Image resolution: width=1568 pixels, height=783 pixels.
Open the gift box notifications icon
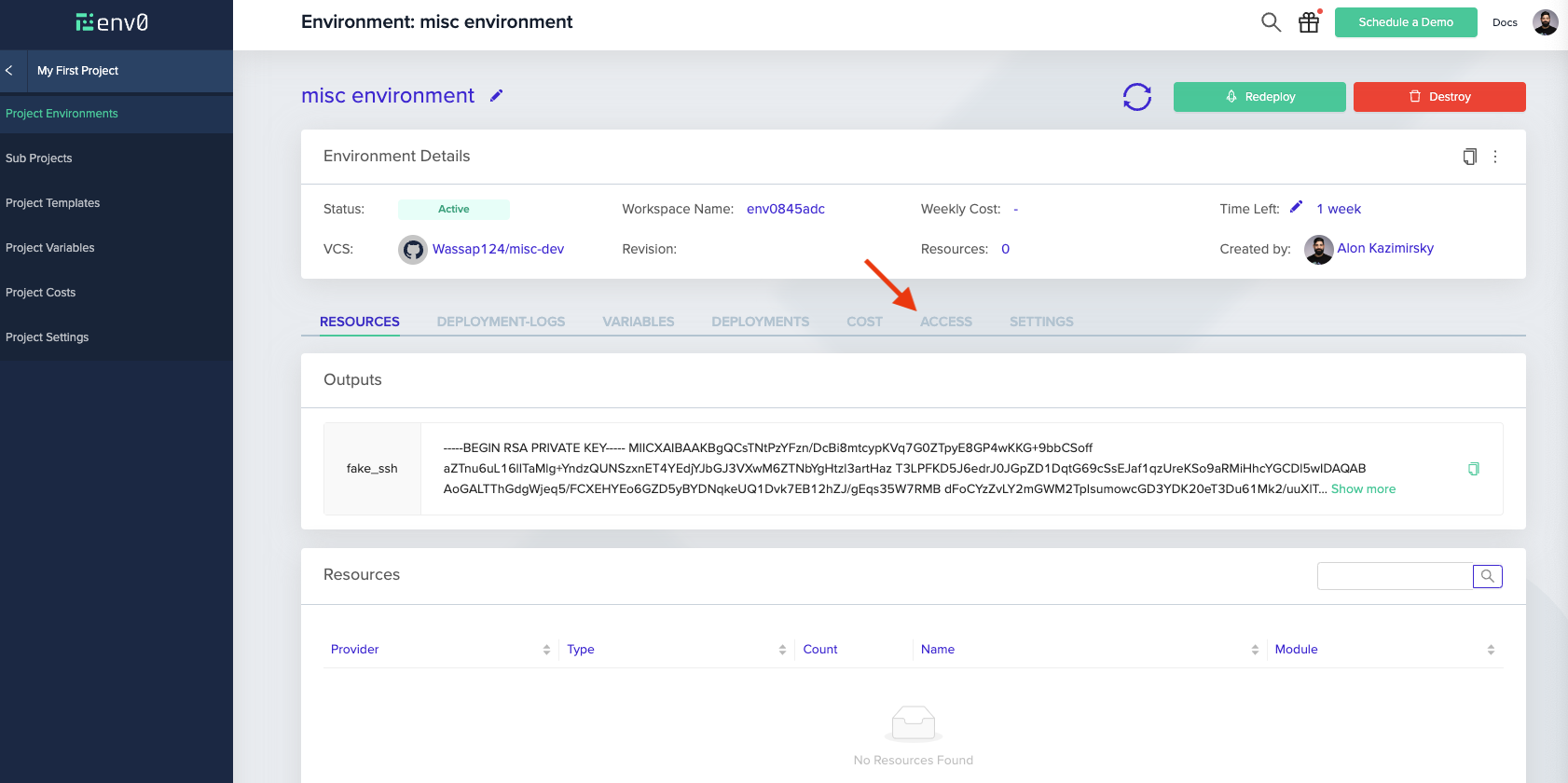[x=1309, y=22]
